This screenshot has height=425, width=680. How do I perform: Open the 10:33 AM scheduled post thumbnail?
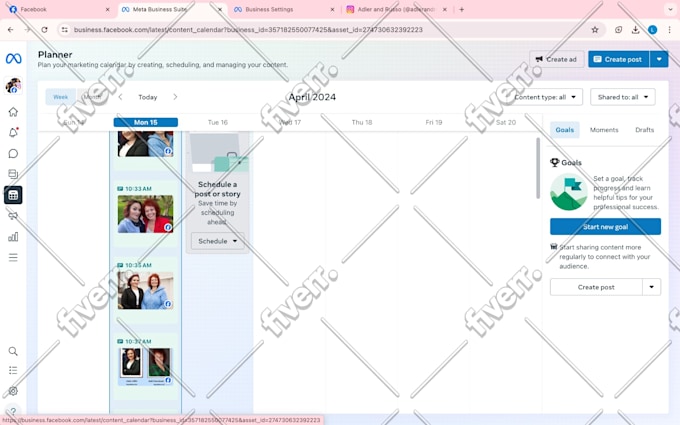click(x=145, y=214)
